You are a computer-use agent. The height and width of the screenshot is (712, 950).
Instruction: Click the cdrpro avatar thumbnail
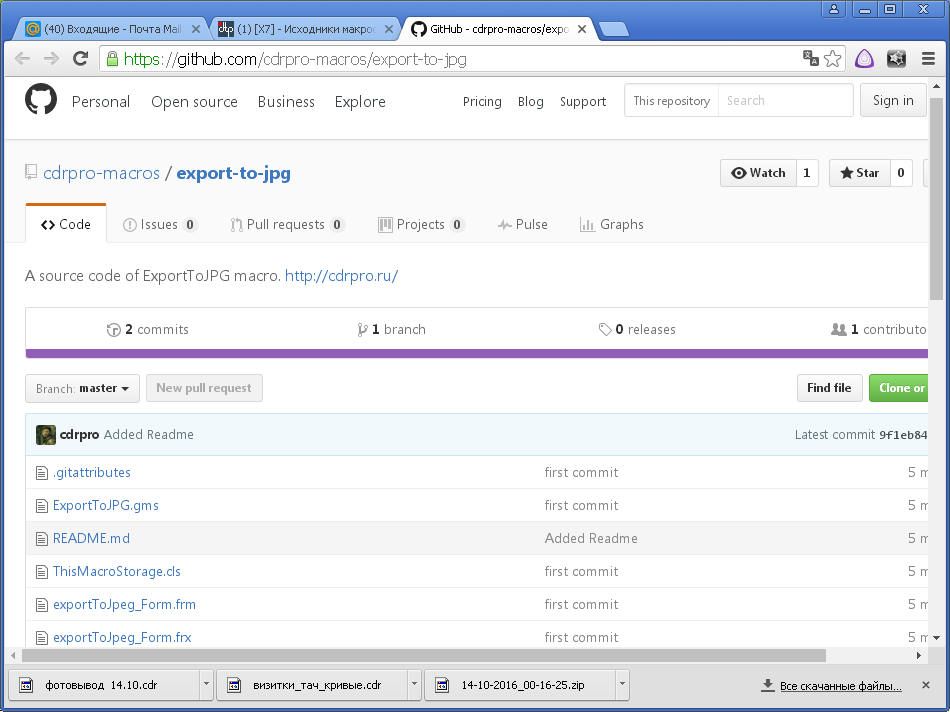[45, 434]
